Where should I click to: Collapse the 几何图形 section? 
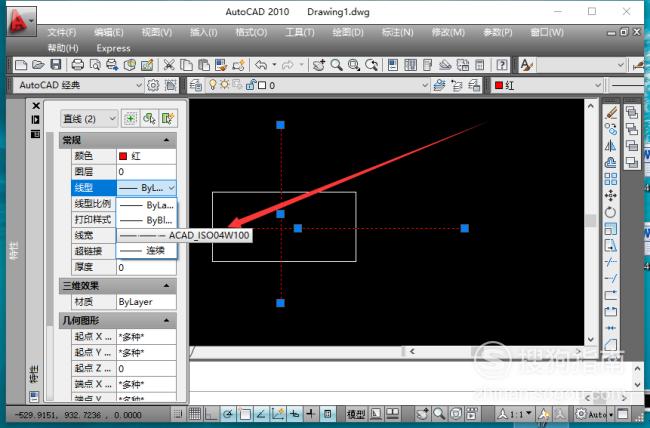pos(166,320)
